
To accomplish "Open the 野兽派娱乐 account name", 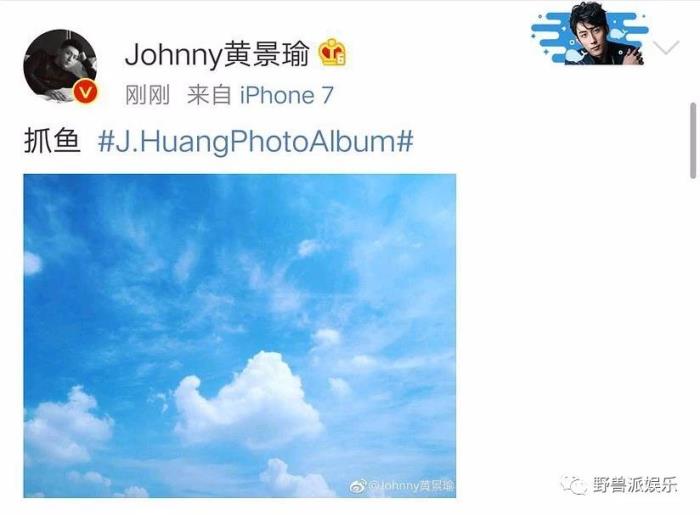I will coord(635,485).
